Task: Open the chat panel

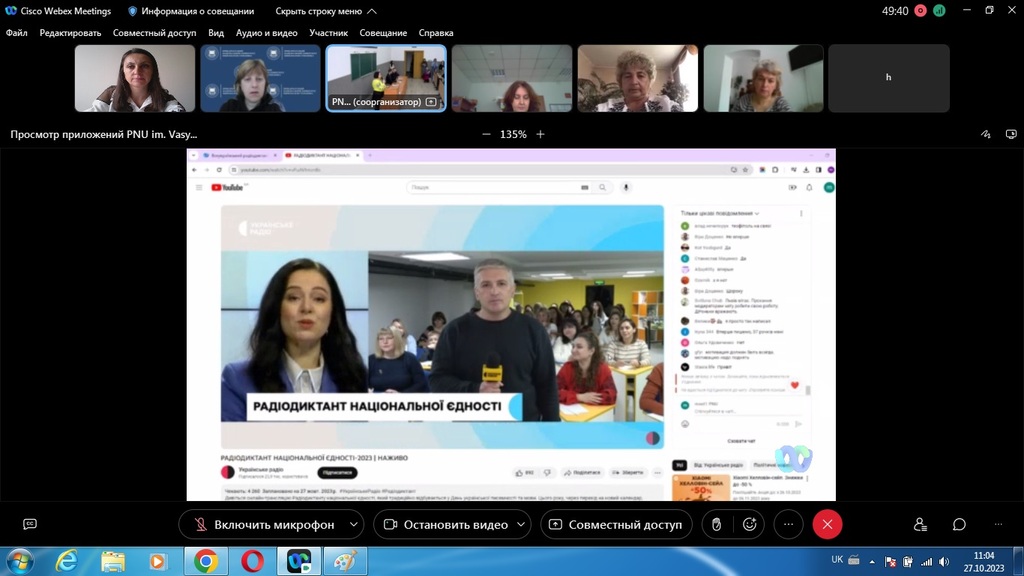Action: point(959,524)
